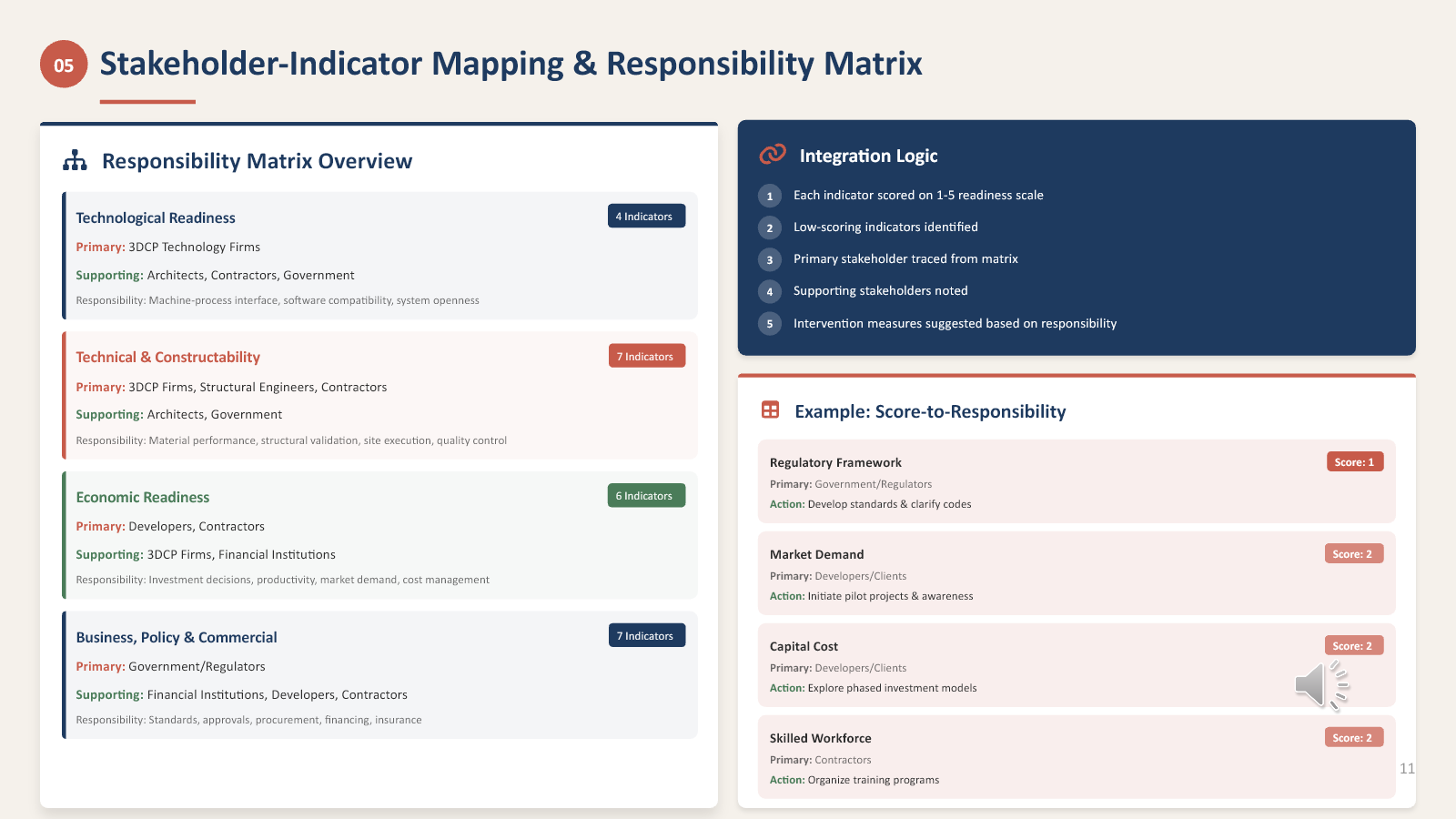
Task: Click the Skilled Workforce card title
Action: tap(821, 738)
